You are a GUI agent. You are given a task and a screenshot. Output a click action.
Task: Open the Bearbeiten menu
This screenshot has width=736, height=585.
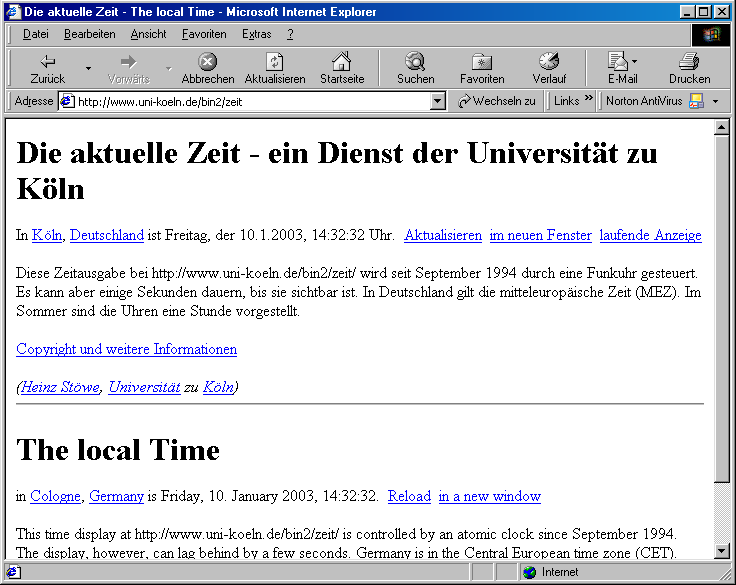(89, 34)
